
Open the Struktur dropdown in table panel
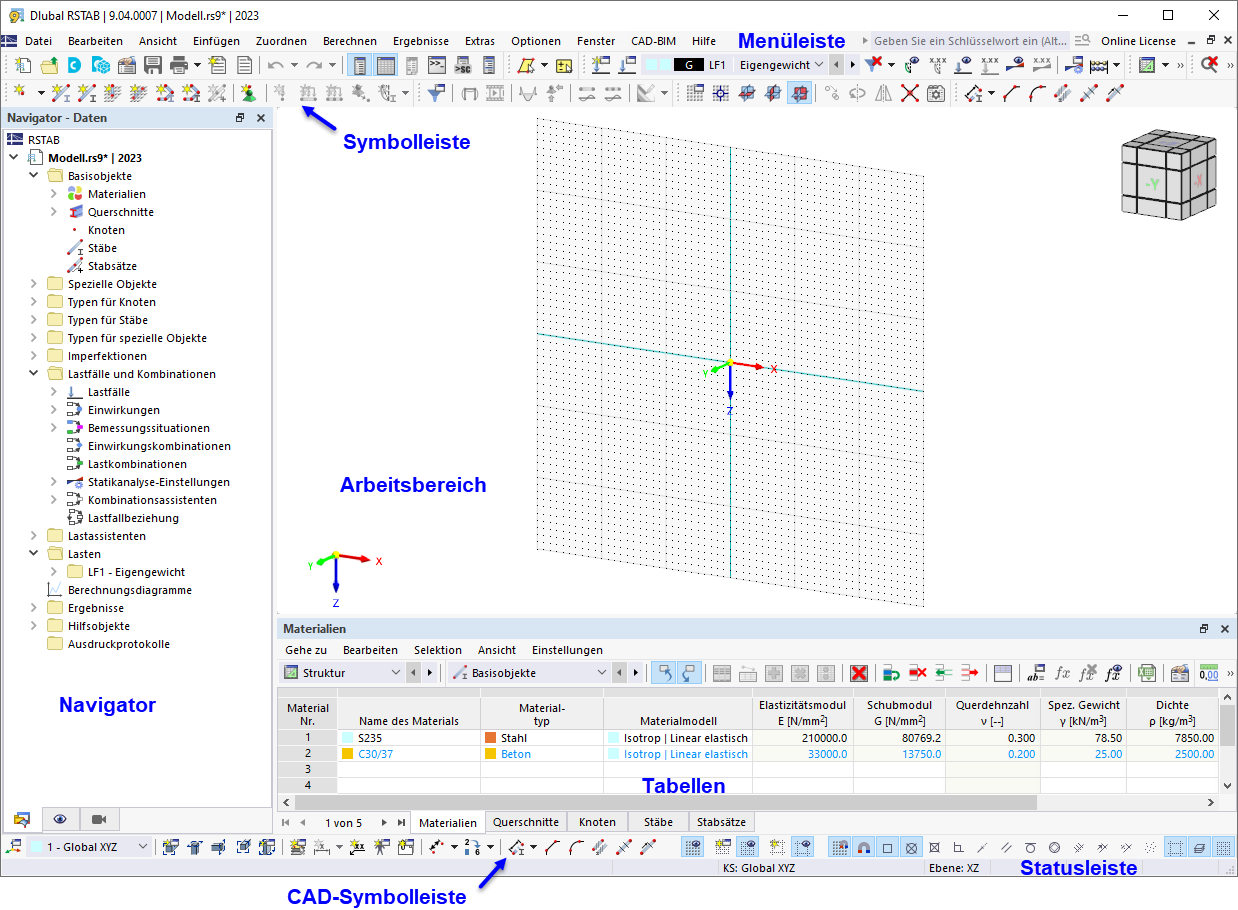click(x=395, y=673)
